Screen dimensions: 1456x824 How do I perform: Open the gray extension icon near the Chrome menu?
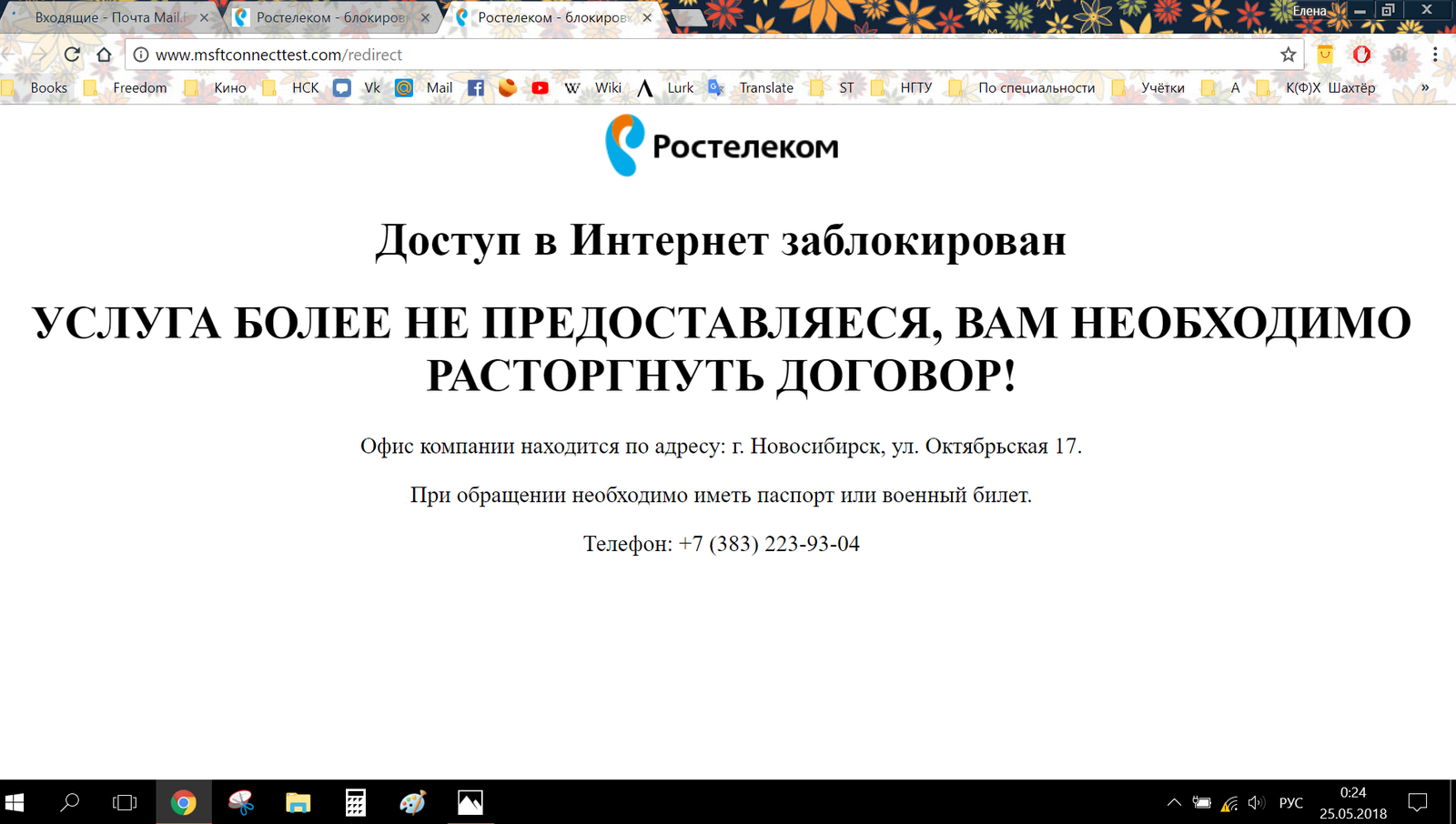[x=1399, y=55]
